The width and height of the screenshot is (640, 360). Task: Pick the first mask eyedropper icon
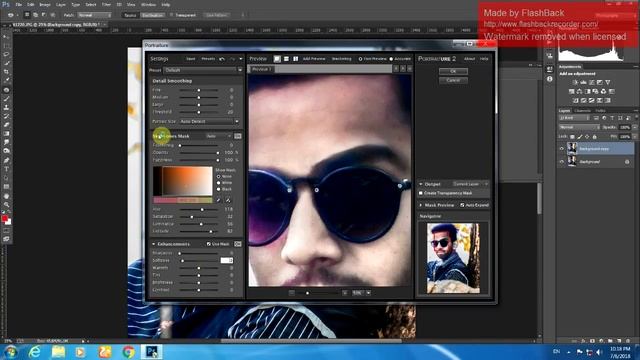pyautogui.click(x=218, y=200)
